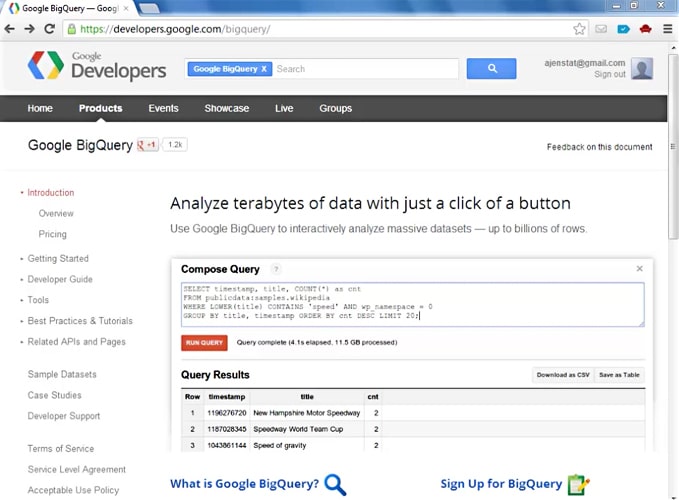Remove the Google BigQuery search filter chip
The image size is (679, 500).
(x=264, y=69)
